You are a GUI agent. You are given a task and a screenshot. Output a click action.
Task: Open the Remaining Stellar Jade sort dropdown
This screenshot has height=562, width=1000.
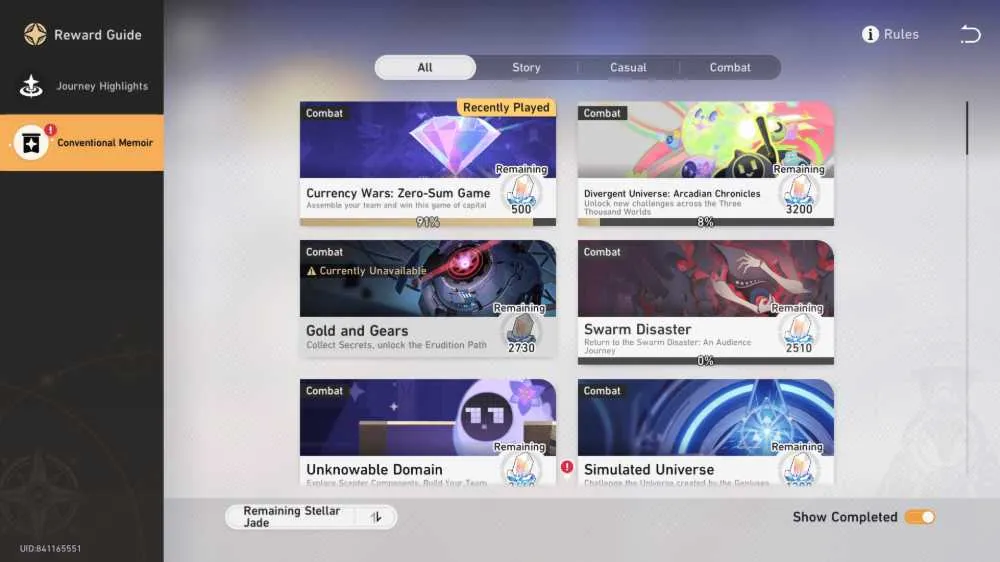click(311, 517)
